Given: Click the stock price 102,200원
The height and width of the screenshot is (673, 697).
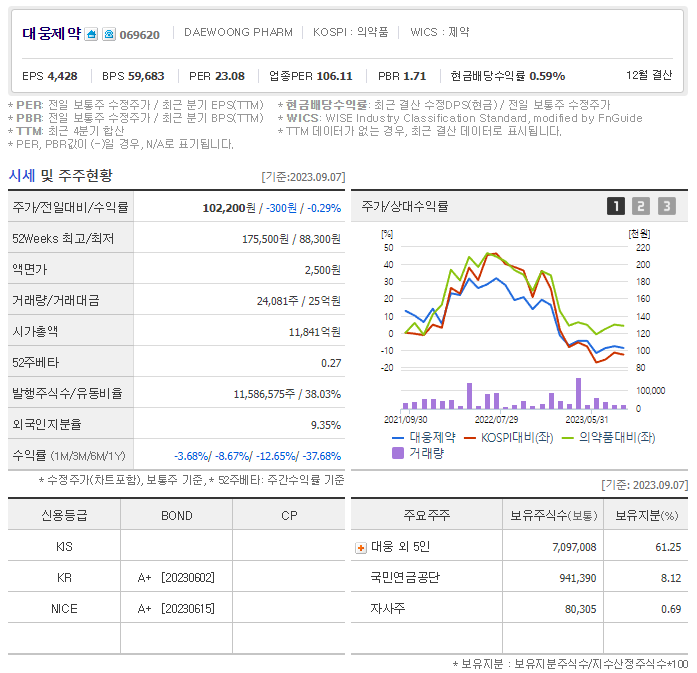Looking at the screenshot, I should [x=229, y=208].
